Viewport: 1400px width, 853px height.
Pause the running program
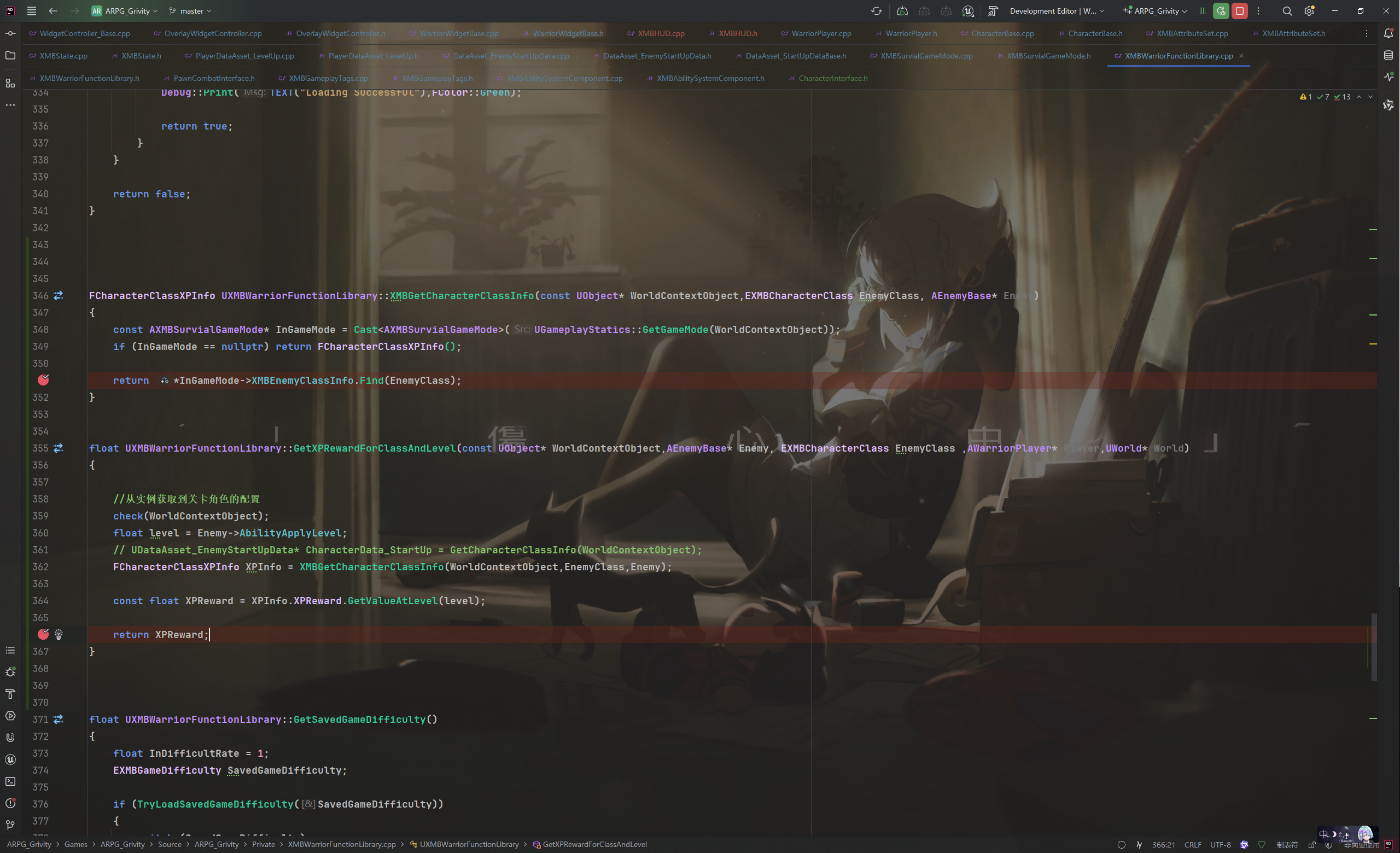tap(1202, 11)
